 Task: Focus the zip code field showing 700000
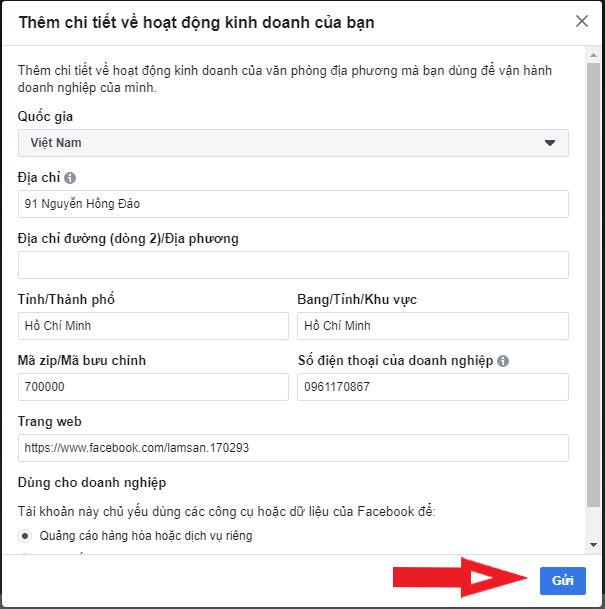pyautogui.click(x=153, y=387)
